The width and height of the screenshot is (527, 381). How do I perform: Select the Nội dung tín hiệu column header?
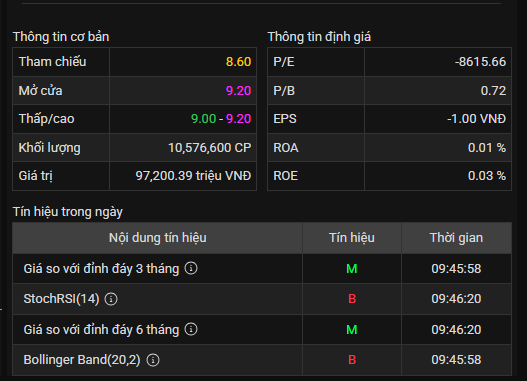point(158,238)
